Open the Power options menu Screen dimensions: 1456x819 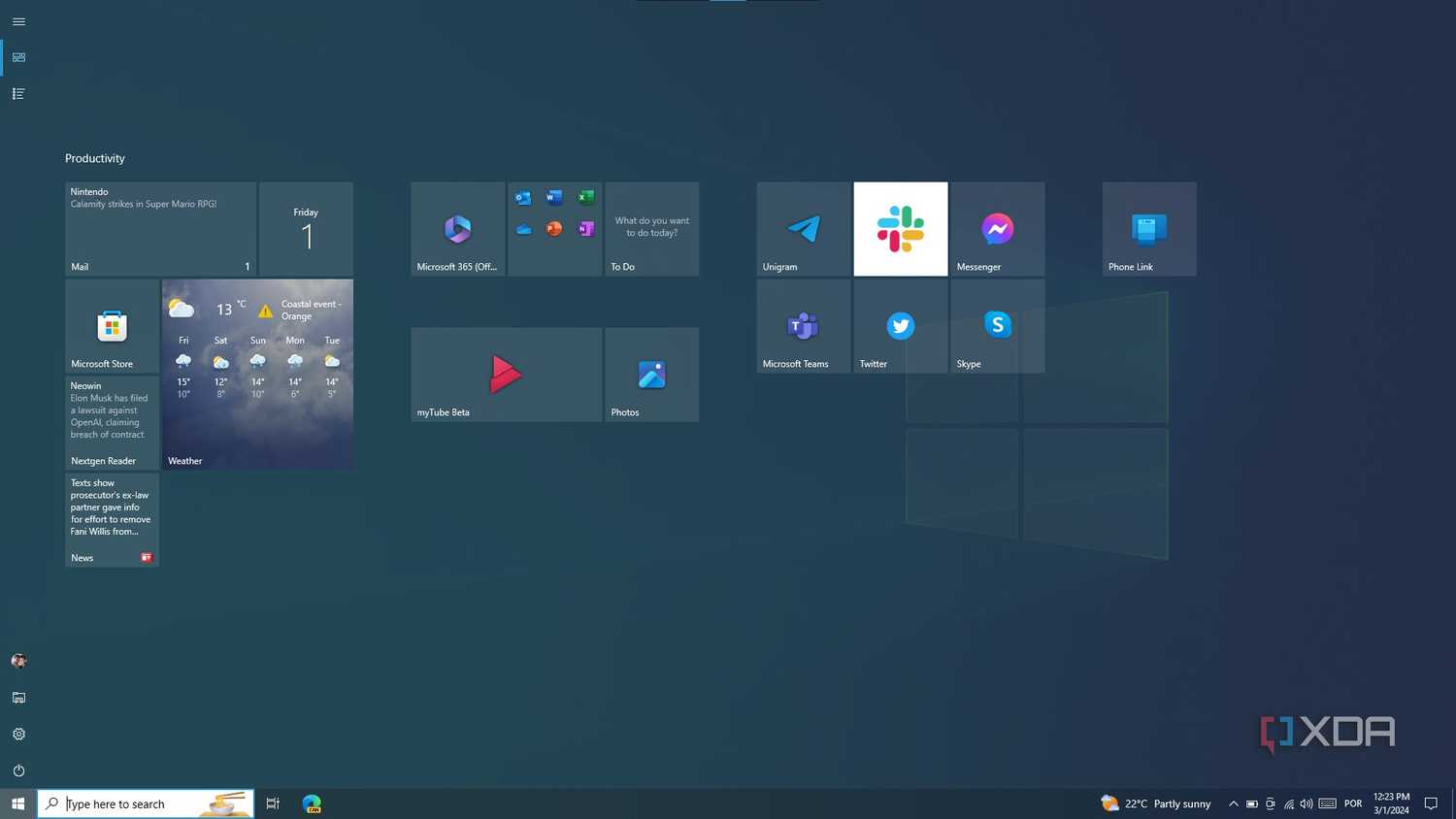pos(18,770)
